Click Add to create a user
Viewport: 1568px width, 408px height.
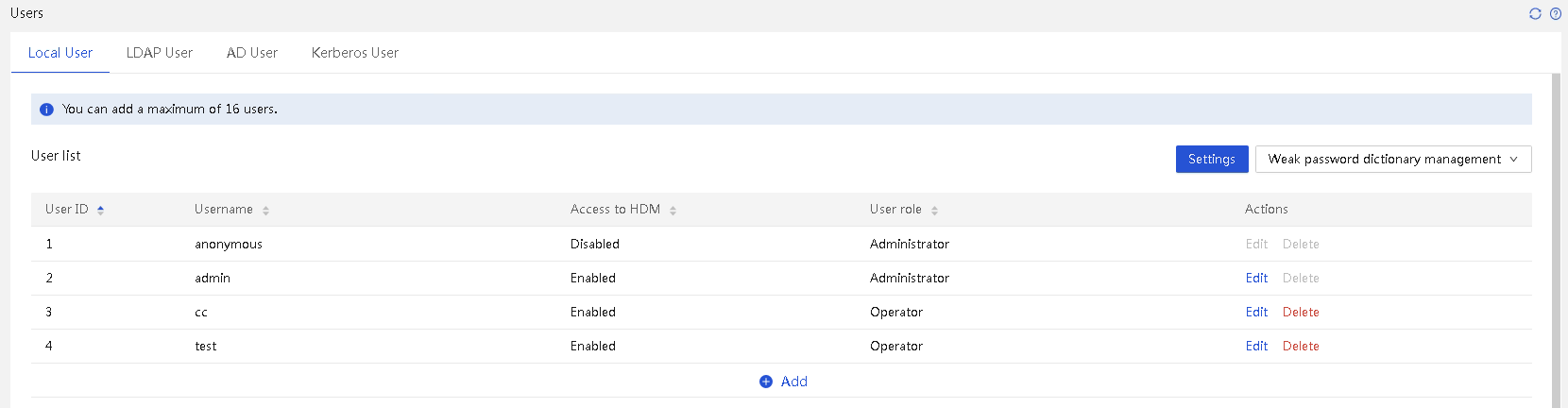pyautogui.click(x=793, y=382)
